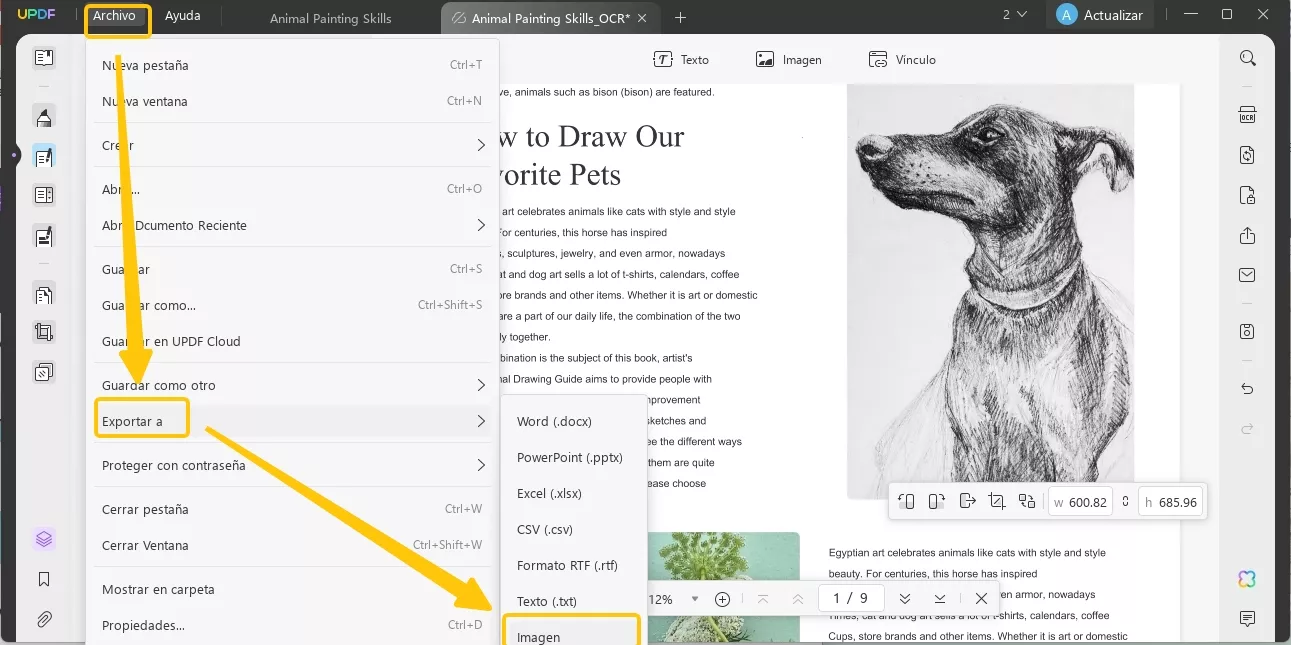Open the Search magnifier icon

[1247, 58]
